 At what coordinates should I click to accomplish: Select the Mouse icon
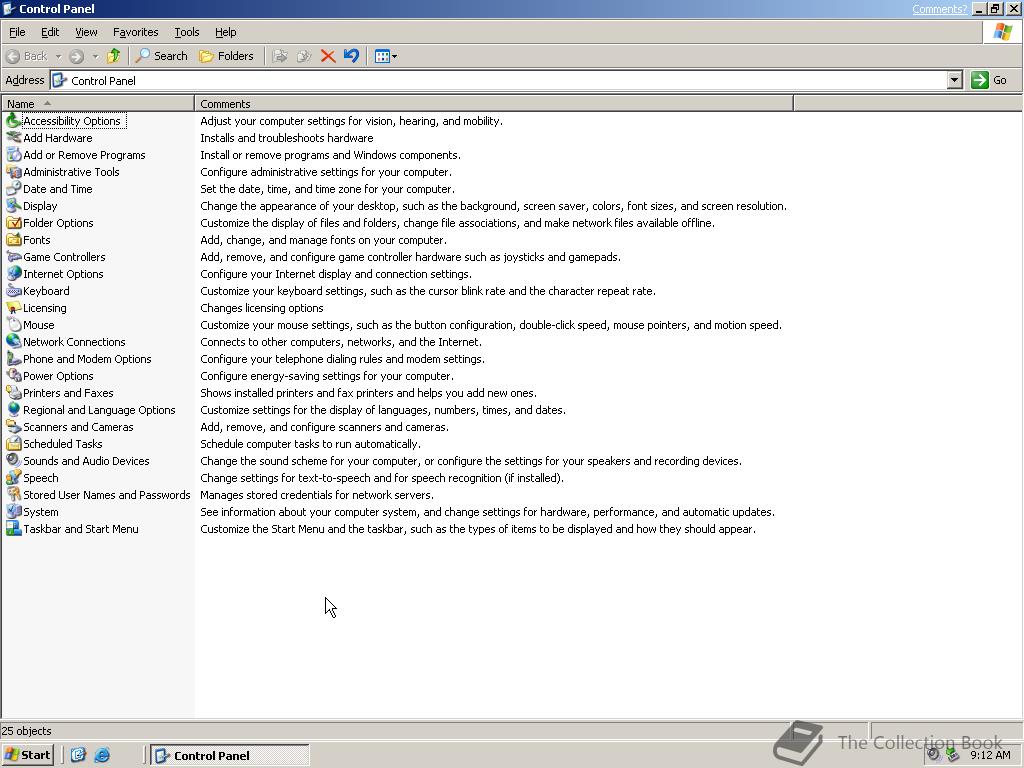(x=13, y=325)
